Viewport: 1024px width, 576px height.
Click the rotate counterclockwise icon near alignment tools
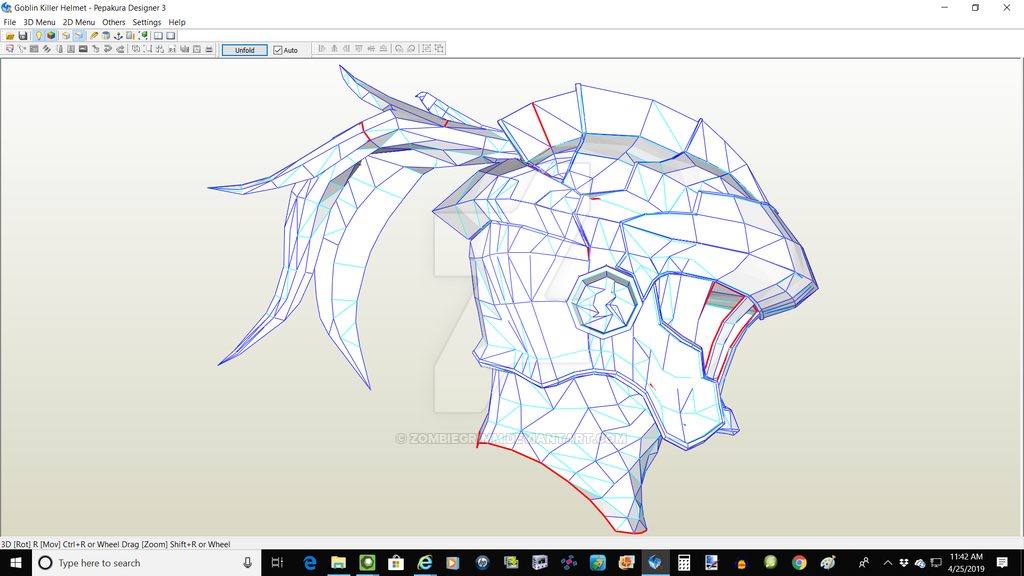(399, 49)
